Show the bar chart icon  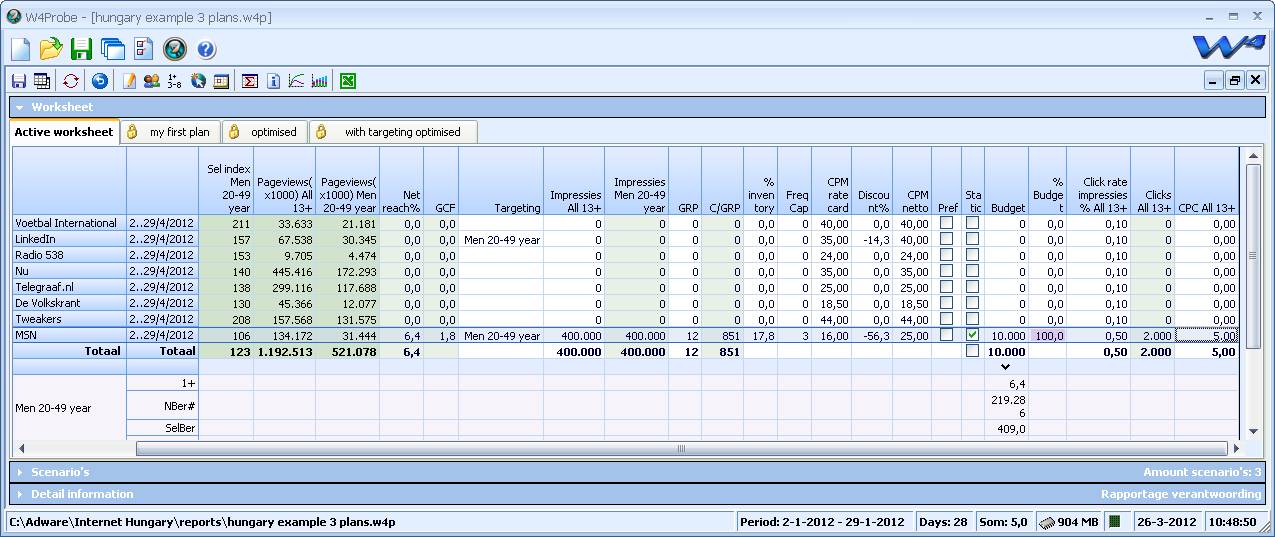(320, 81)
